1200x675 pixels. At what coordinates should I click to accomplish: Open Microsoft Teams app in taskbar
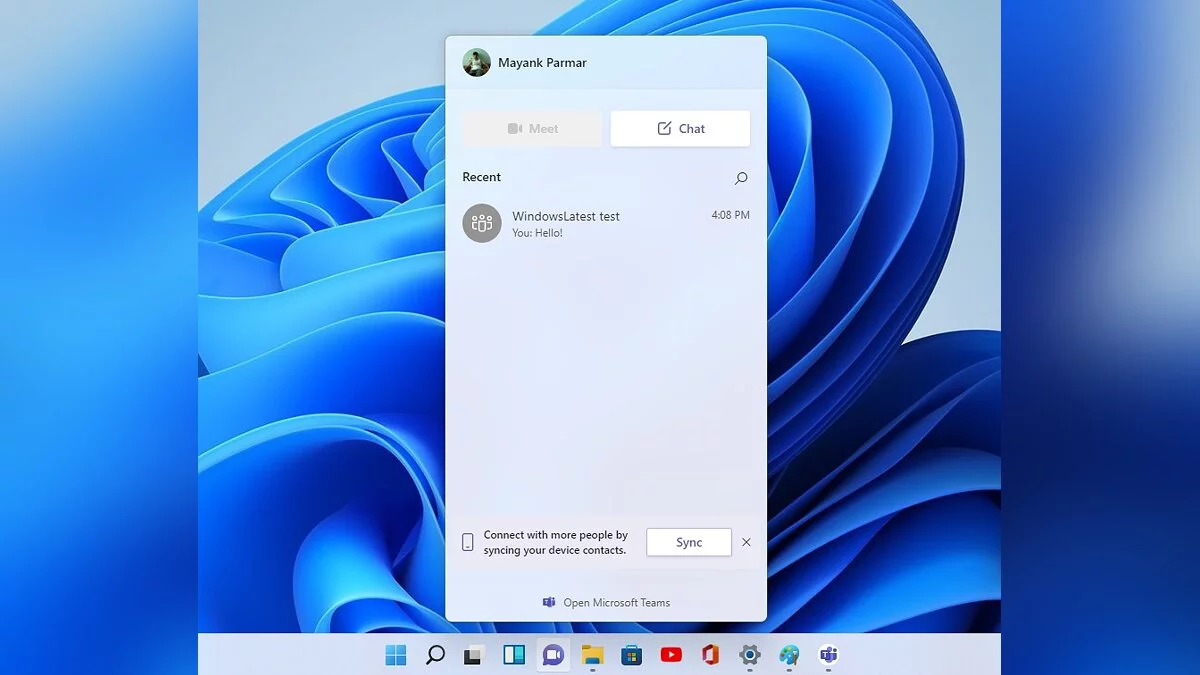[x=828, y=655]
